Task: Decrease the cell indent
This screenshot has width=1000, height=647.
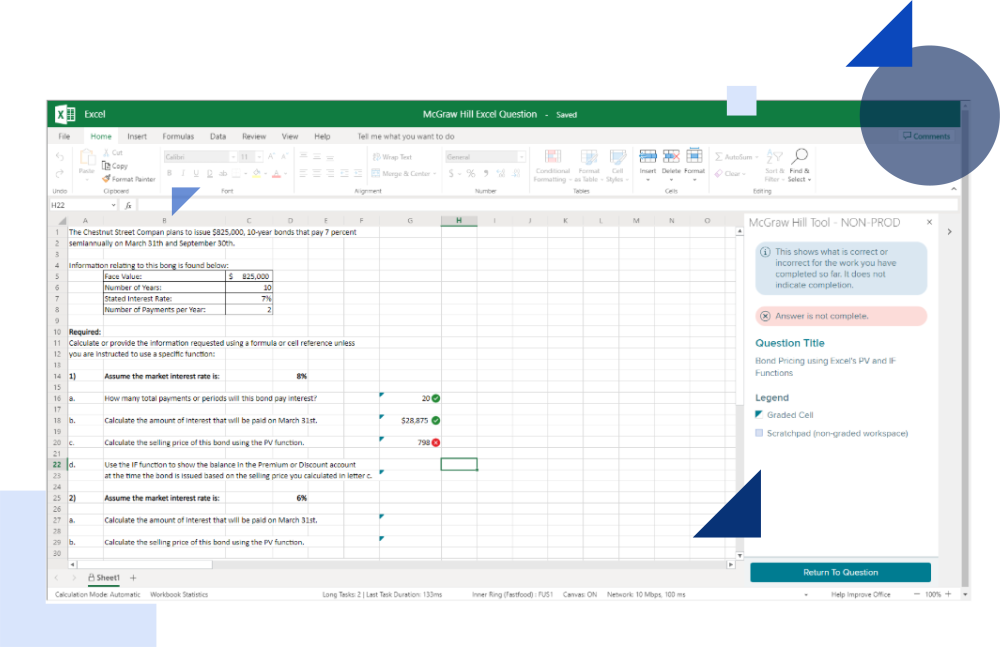Action: pyautogui.click(x=344, y=174)
